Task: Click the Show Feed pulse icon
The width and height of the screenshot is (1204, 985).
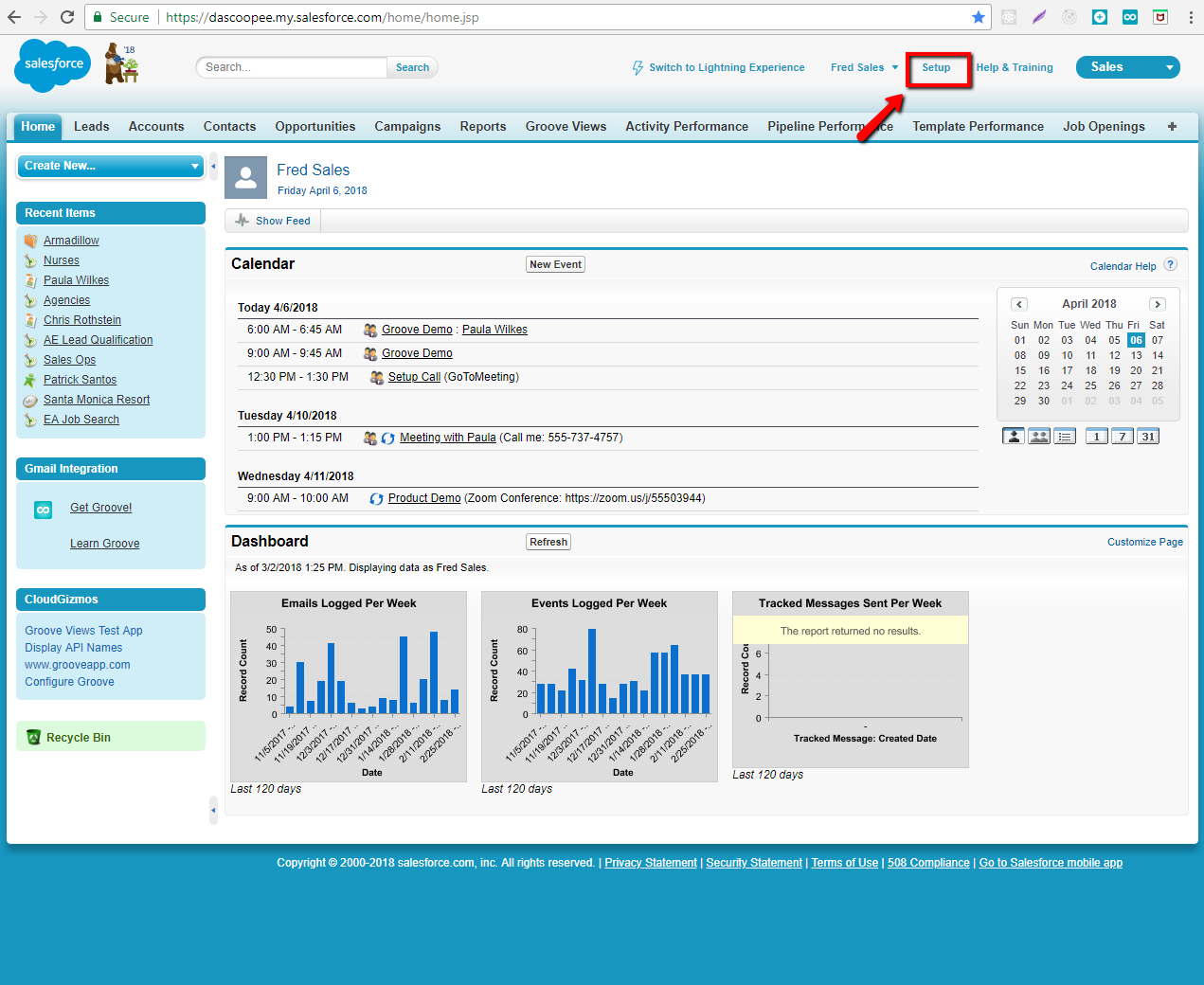Action: pyautogui.click(x=243, y=221)
